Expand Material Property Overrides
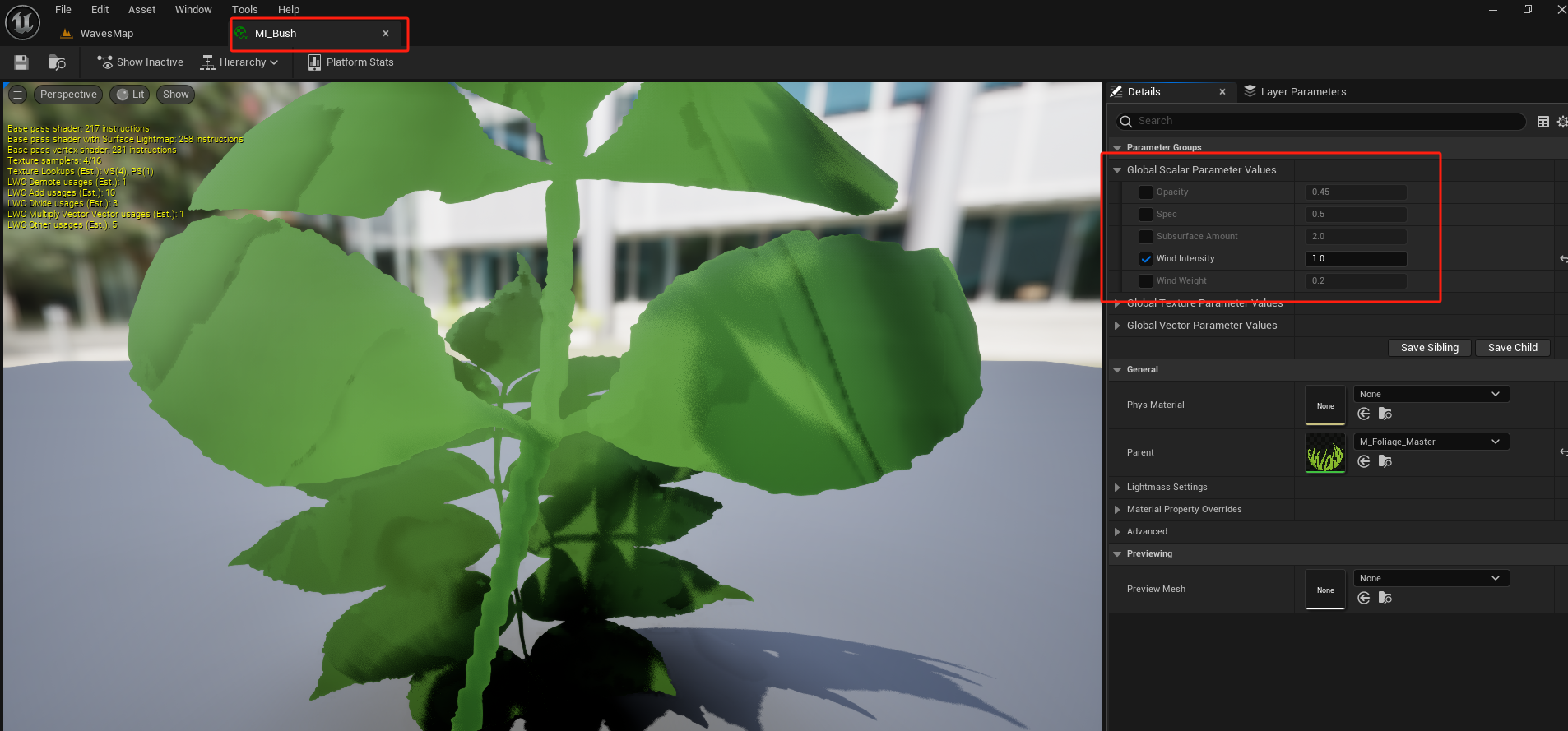This screenshot has width=1568, height=731. (1117, 510)
